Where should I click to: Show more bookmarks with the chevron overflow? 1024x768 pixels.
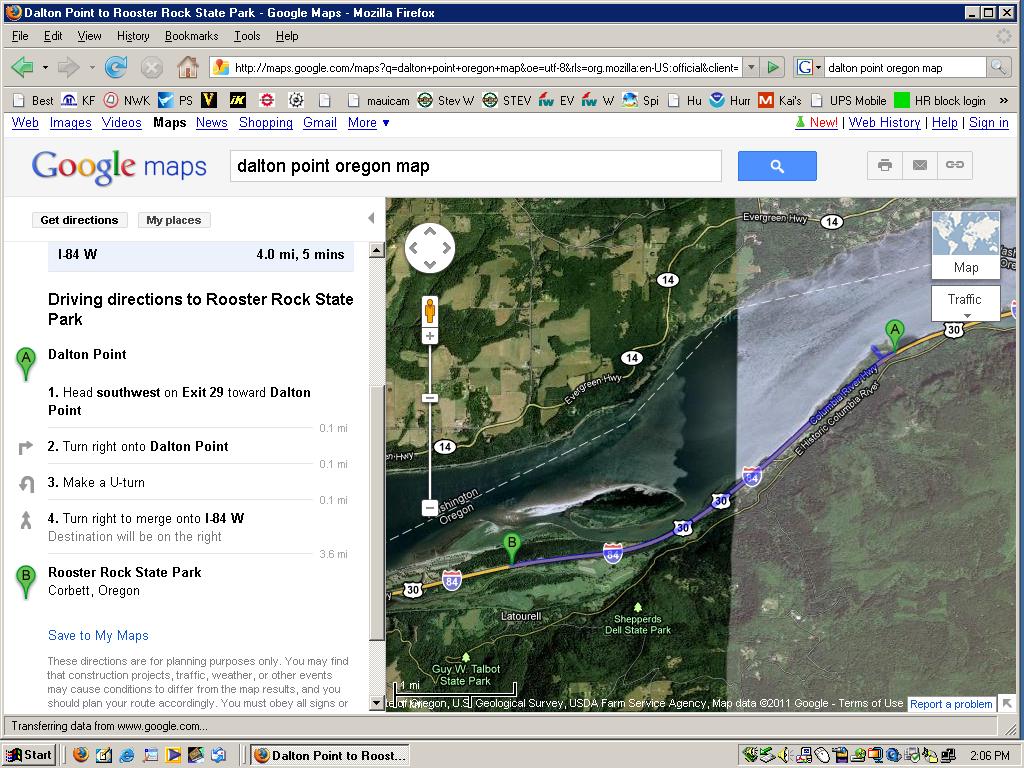tap(1004, 101)
